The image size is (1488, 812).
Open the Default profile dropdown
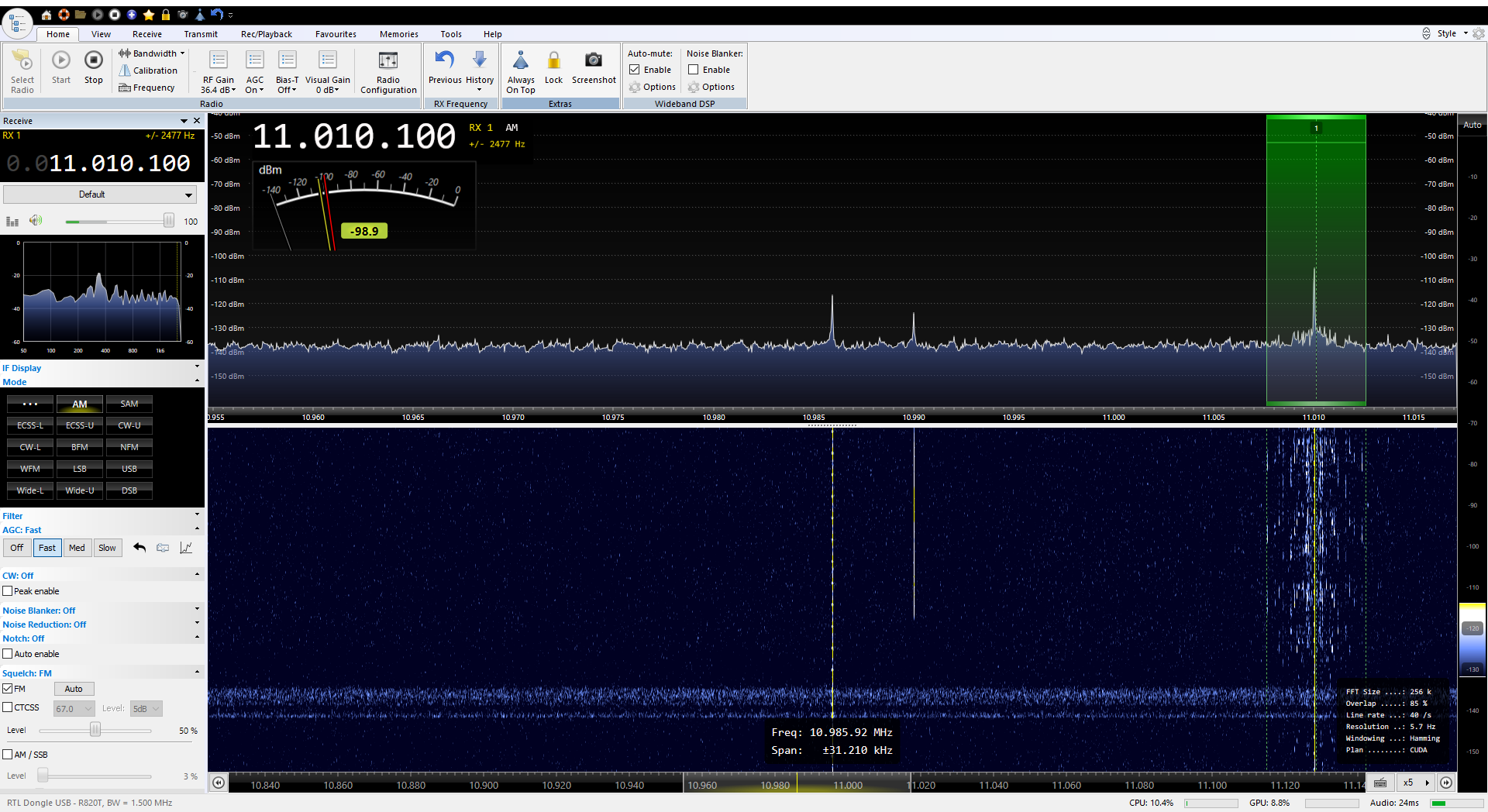[100, 194]
